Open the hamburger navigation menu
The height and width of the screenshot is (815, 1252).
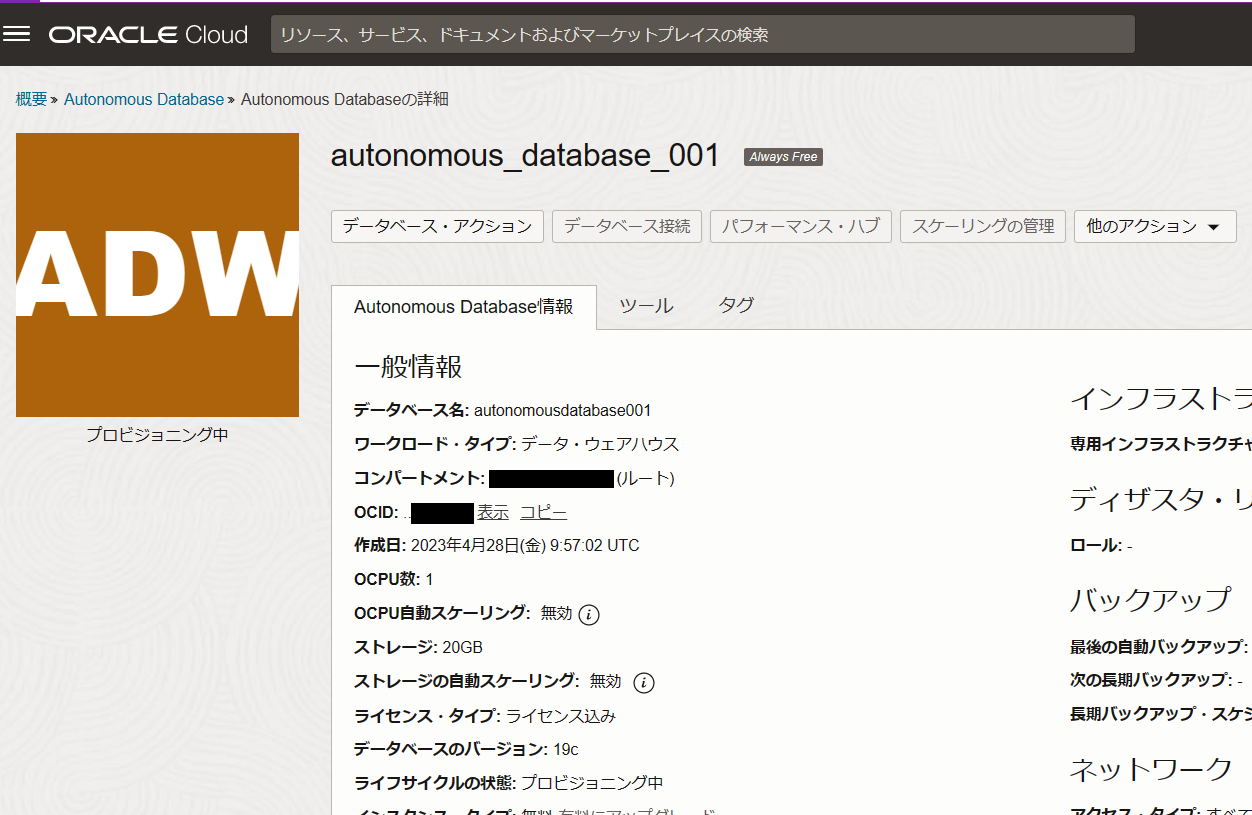17,34
